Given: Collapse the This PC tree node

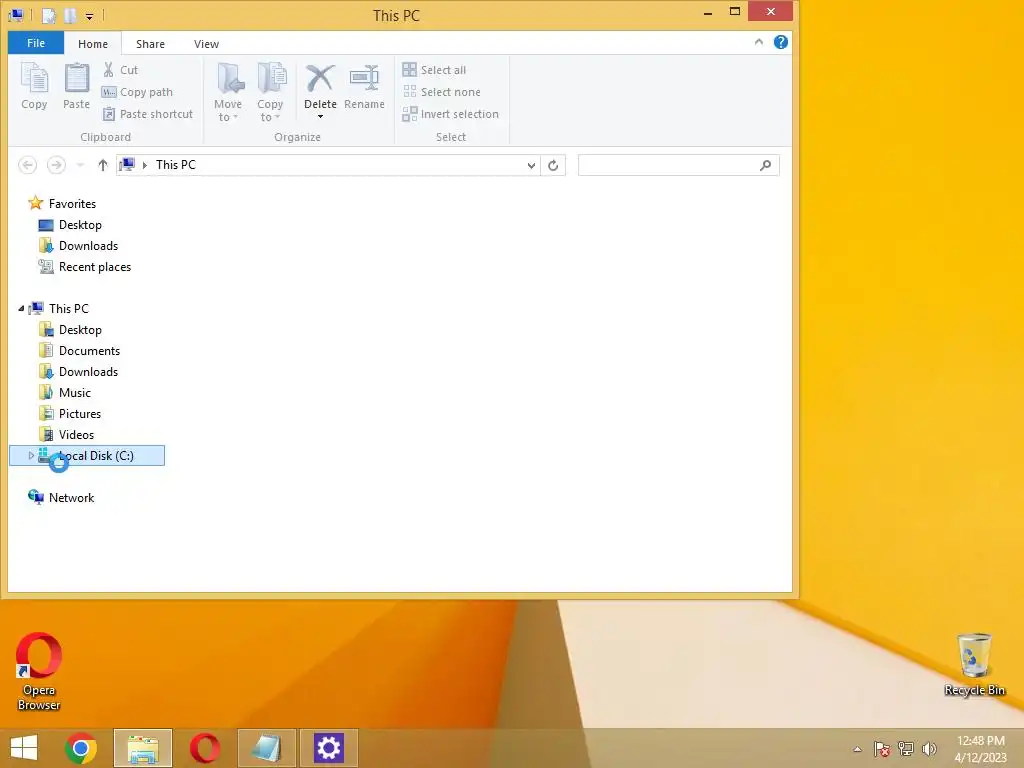Looking at the screenshot, I should 21,308.
